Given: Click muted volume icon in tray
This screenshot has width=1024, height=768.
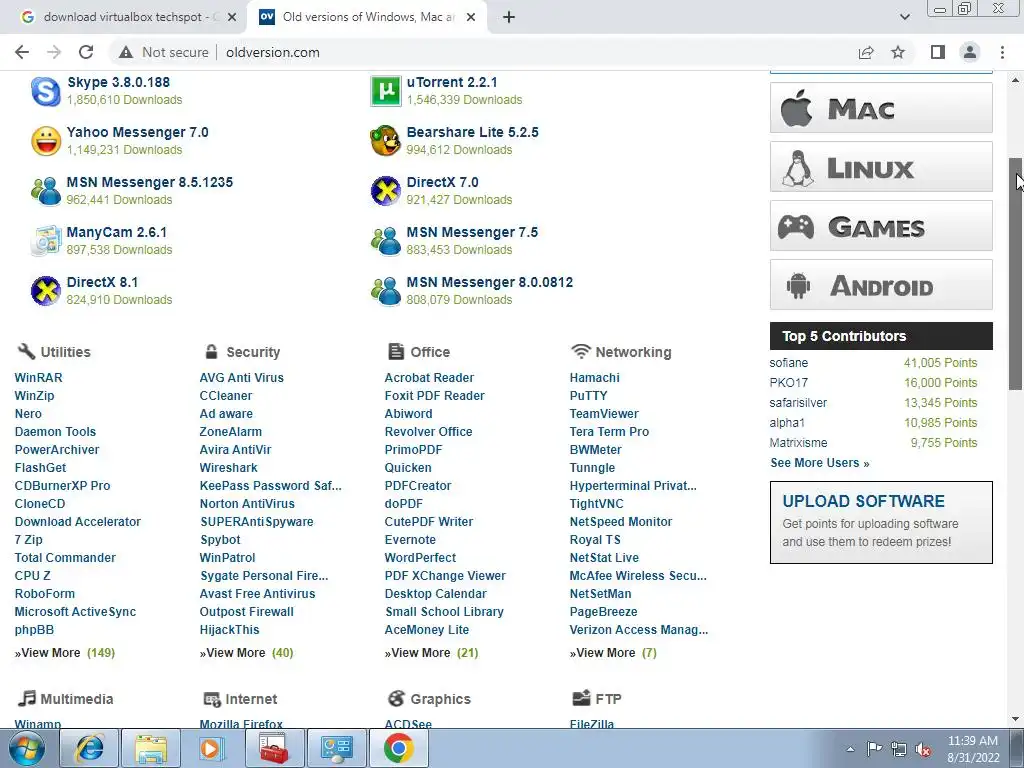Looking at the screenshot, I should 923,750.
